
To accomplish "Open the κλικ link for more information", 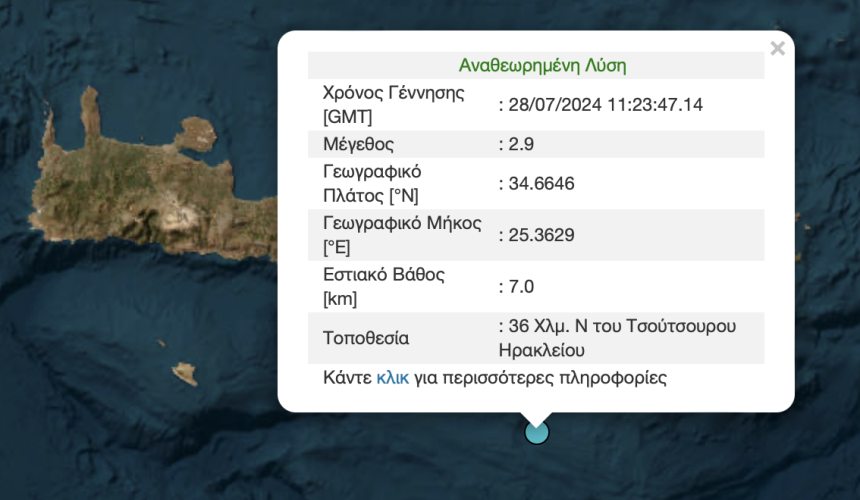I will point(392,378).
